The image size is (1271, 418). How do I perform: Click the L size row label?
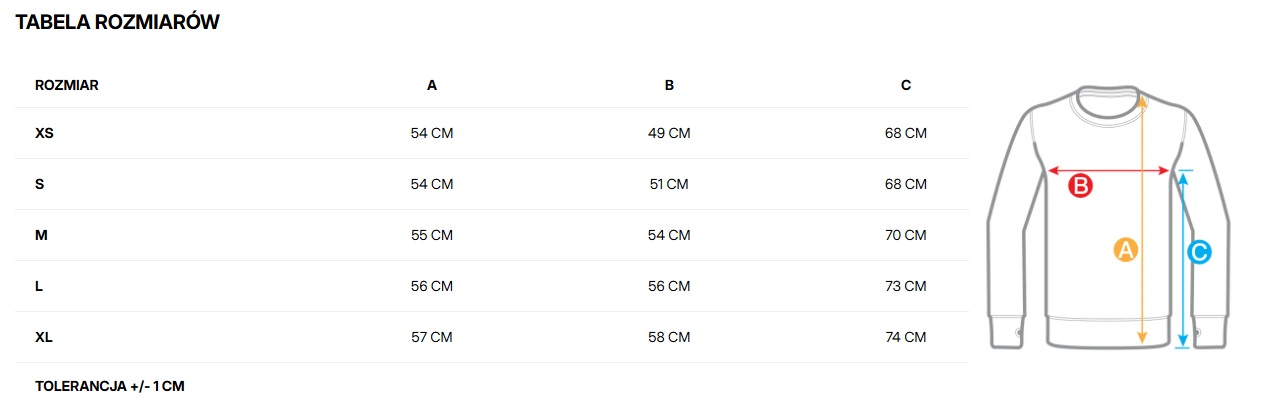pyautogui.click(x=39, y=286)
